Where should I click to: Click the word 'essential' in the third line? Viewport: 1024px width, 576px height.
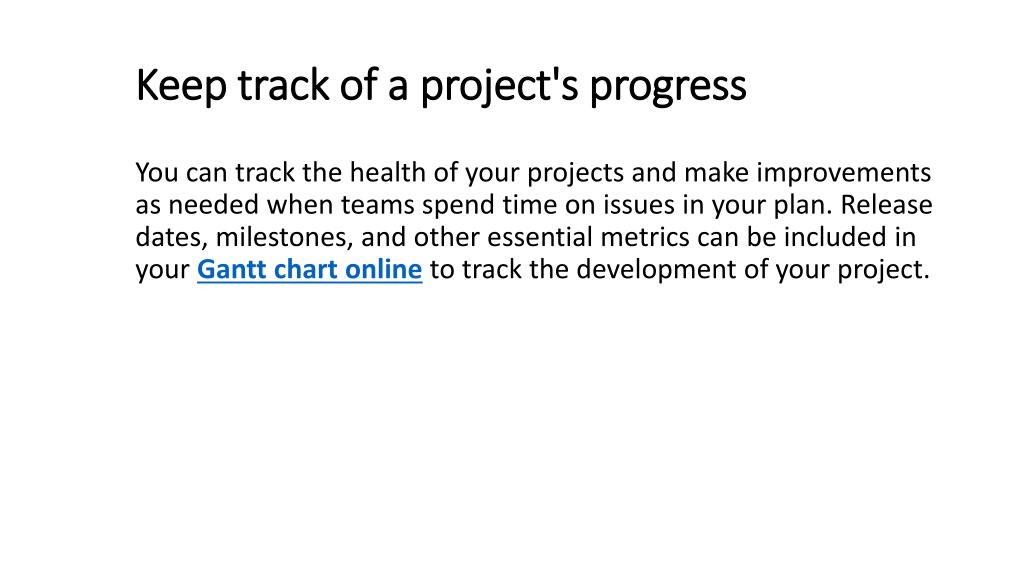click(539, 237)
